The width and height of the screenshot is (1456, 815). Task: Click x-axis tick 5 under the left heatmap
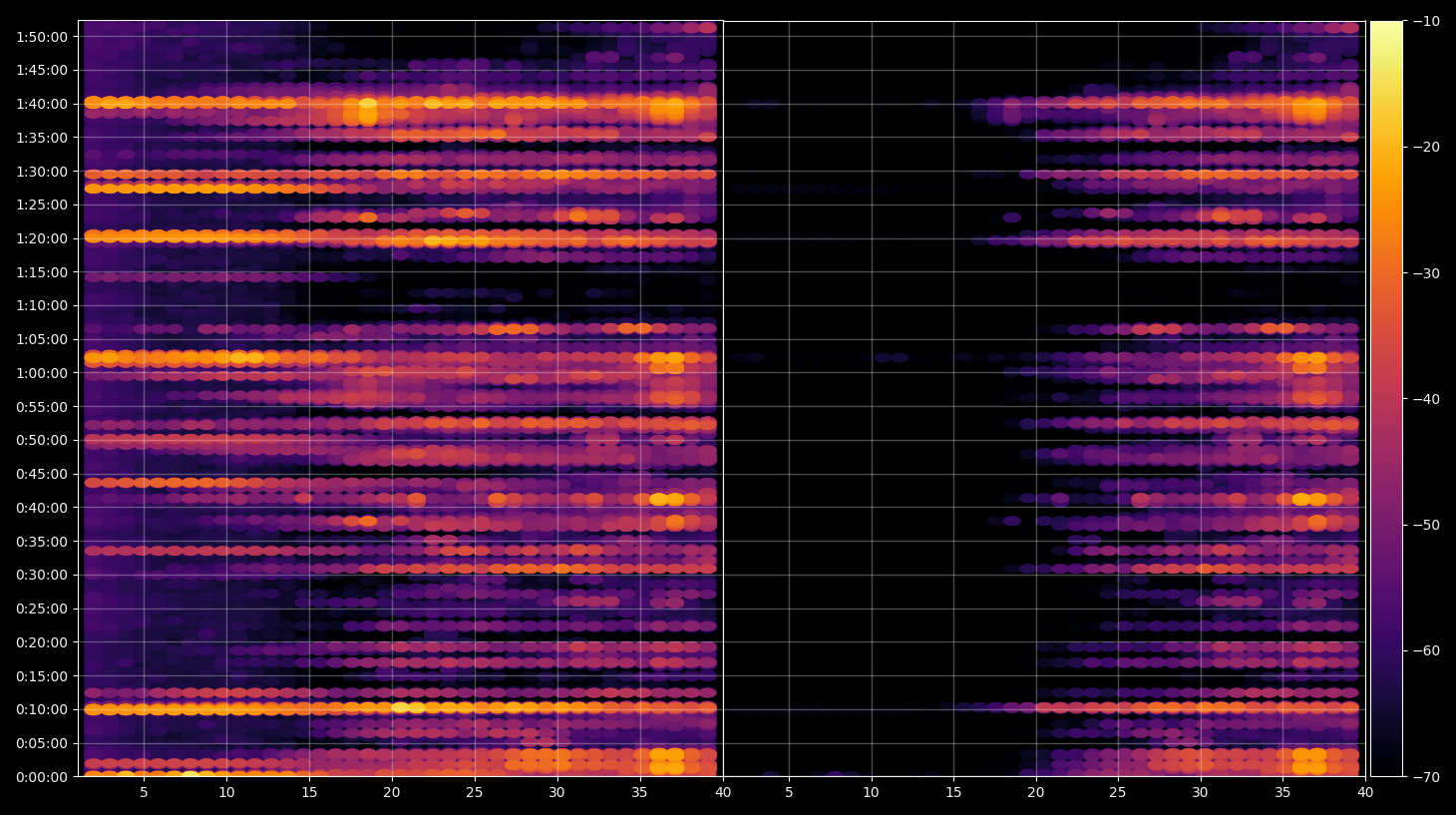coord(144,793)
